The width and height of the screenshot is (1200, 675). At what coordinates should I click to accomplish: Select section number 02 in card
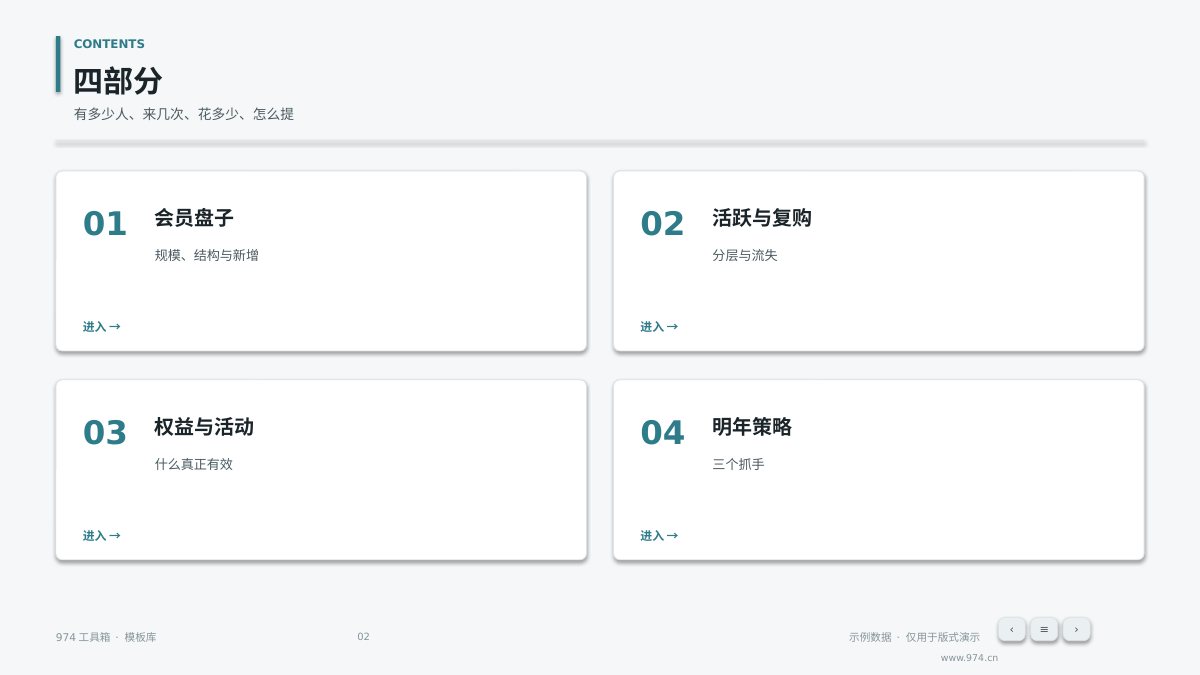tap(663, 224)
